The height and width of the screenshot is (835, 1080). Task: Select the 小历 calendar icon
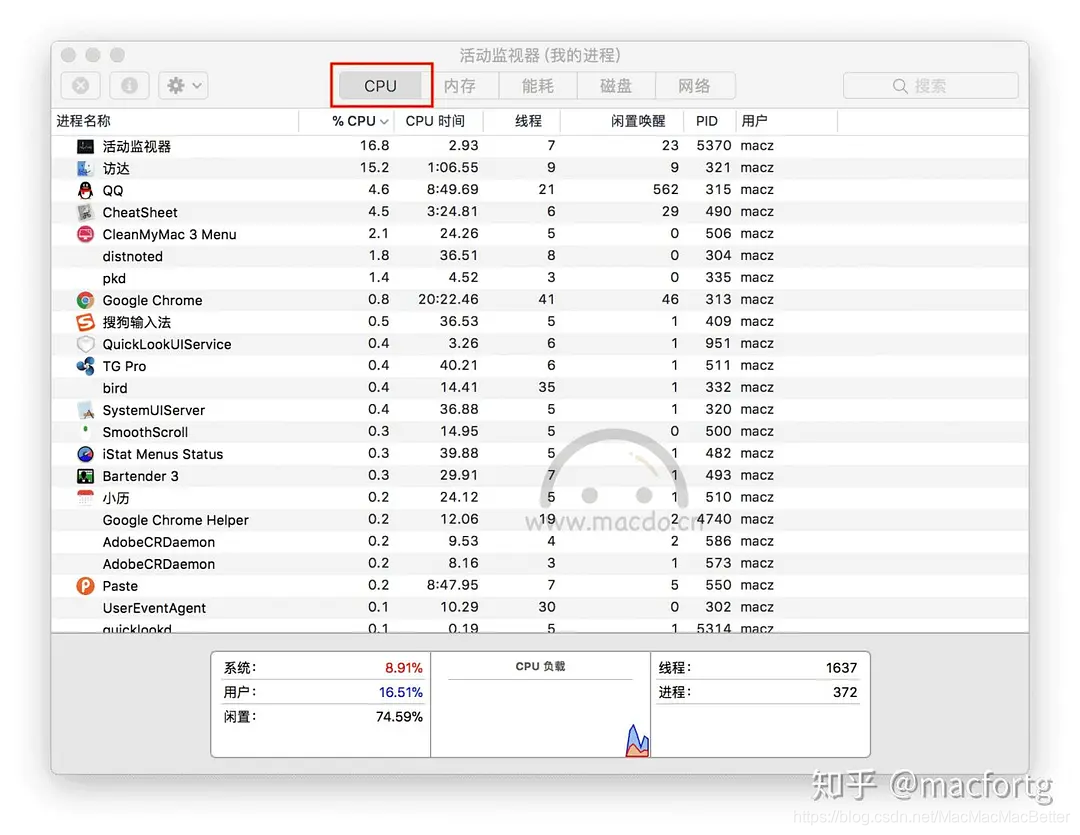85,497
